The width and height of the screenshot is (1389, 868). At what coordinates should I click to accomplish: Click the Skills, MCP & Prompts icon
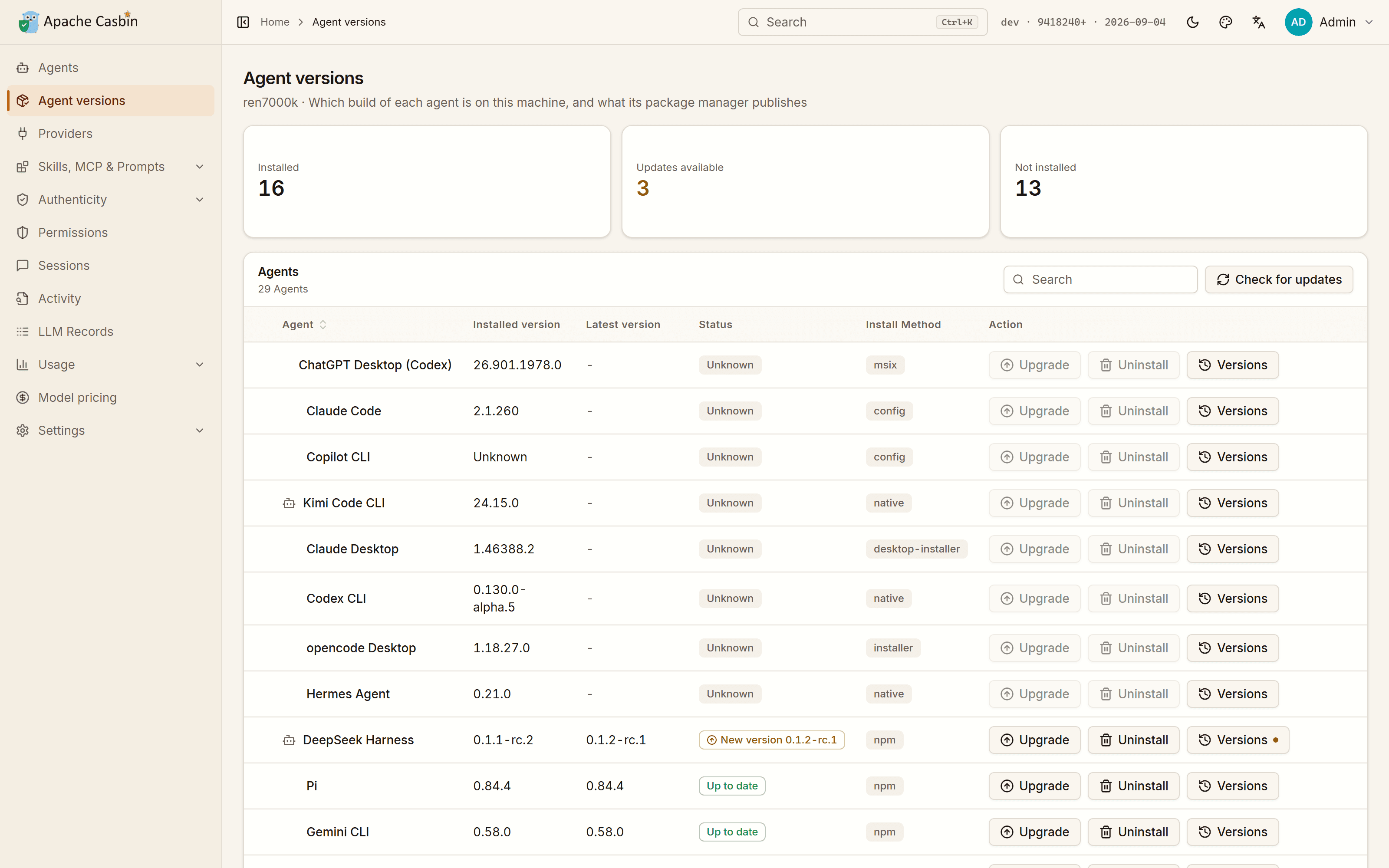pyautogui.click(x=23, y=167)
